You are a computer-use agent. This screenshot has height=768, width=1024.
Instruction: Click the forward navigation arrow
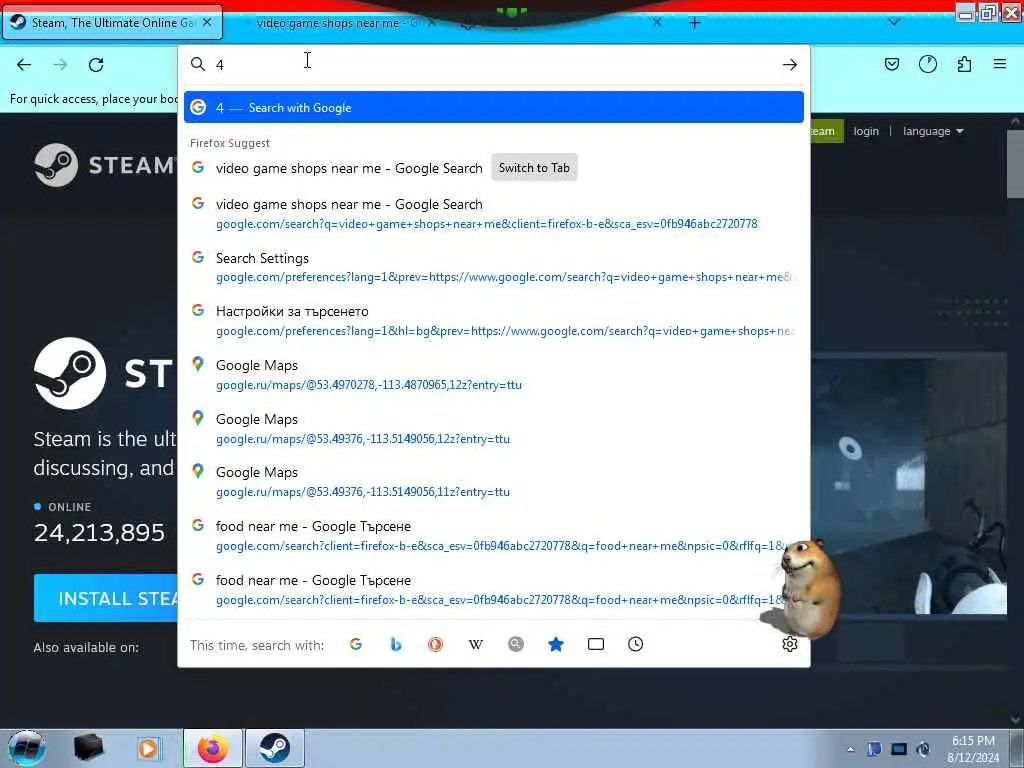[60, 65]
